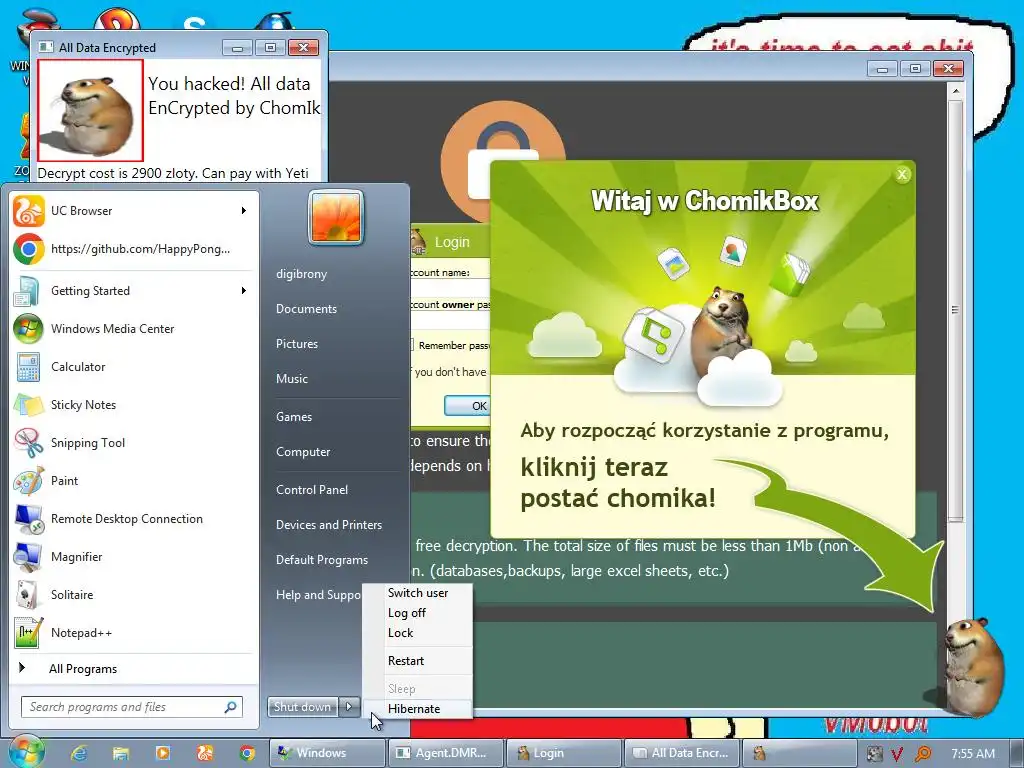Open Documents from Start menu
The image size is (1024, 768).
(x=306, y=309)
